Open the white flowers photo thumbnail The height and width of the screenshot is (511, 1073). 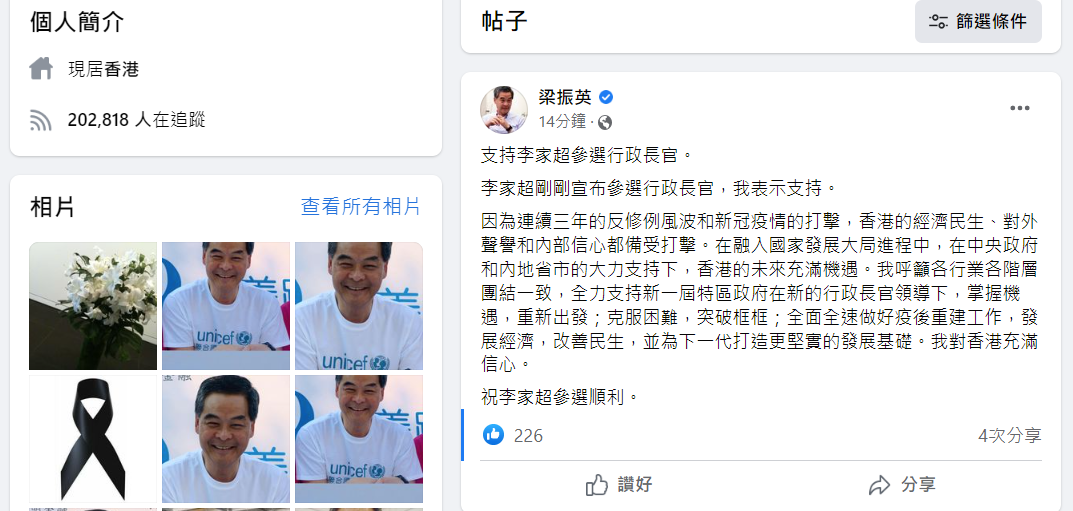pos(93,306)
